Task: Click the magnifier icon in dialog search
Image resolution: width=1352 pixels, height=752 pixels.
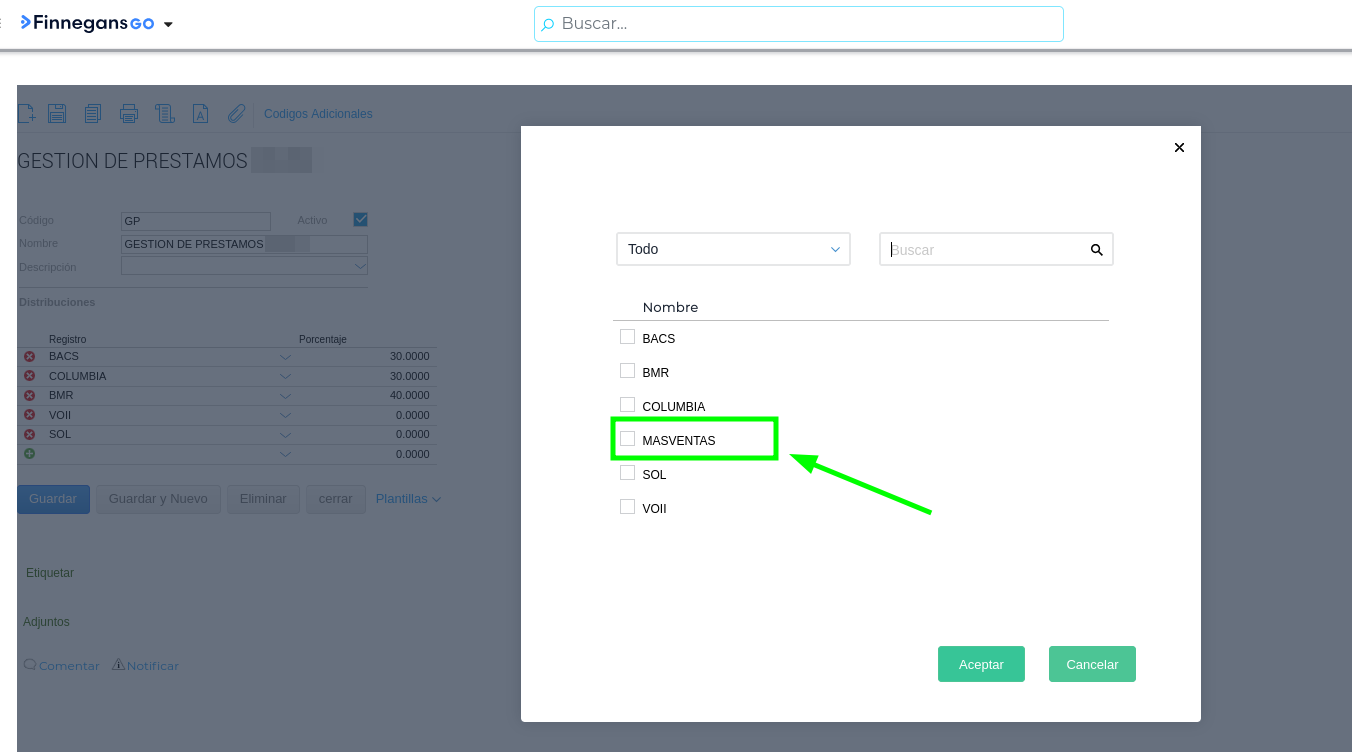Action: point(1096,250)
